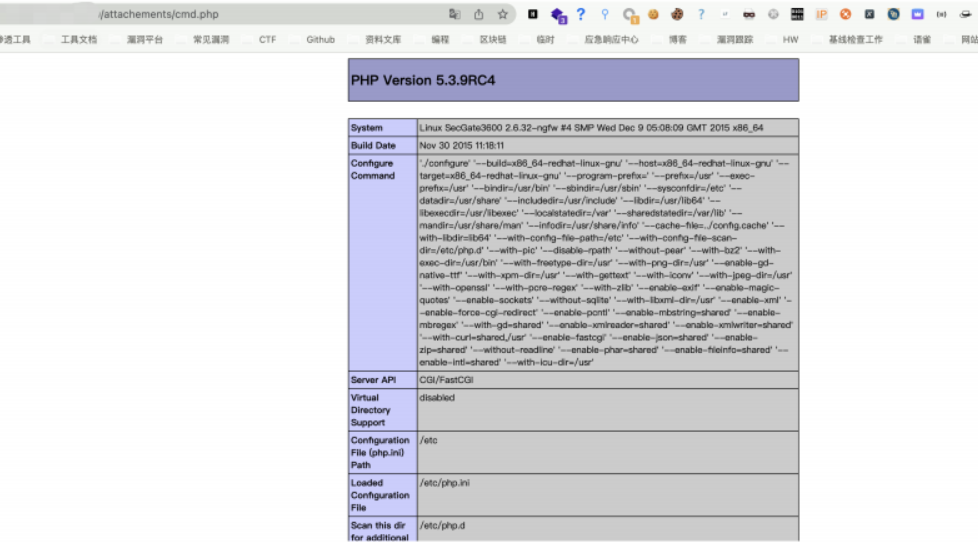
Task: Click the orange IP extension icon
Action: (821, 14)
